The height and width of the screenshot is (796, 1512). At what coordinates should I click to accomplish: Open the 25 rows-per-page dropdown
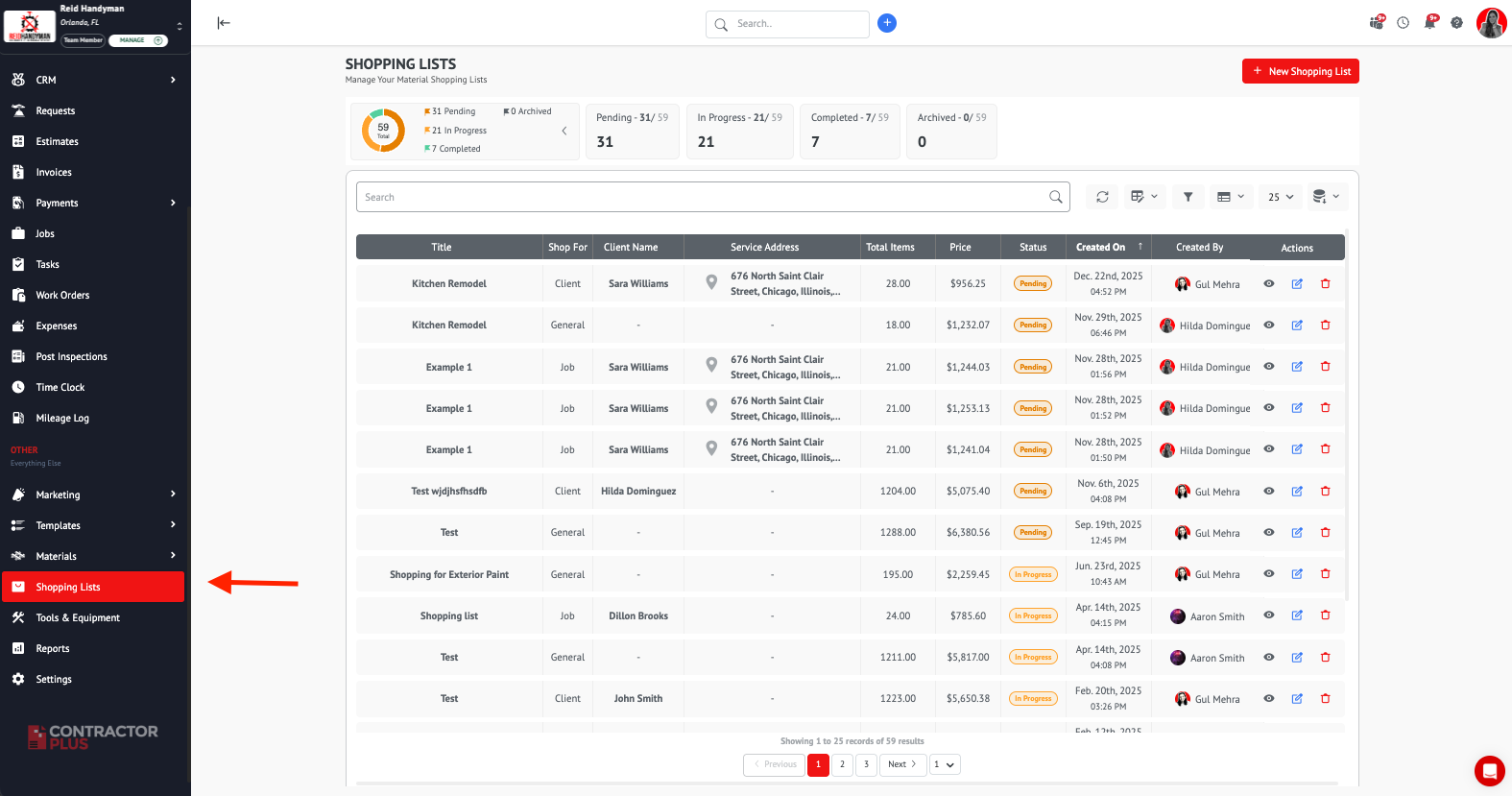pyautogui.click(x=1281, y=197)
